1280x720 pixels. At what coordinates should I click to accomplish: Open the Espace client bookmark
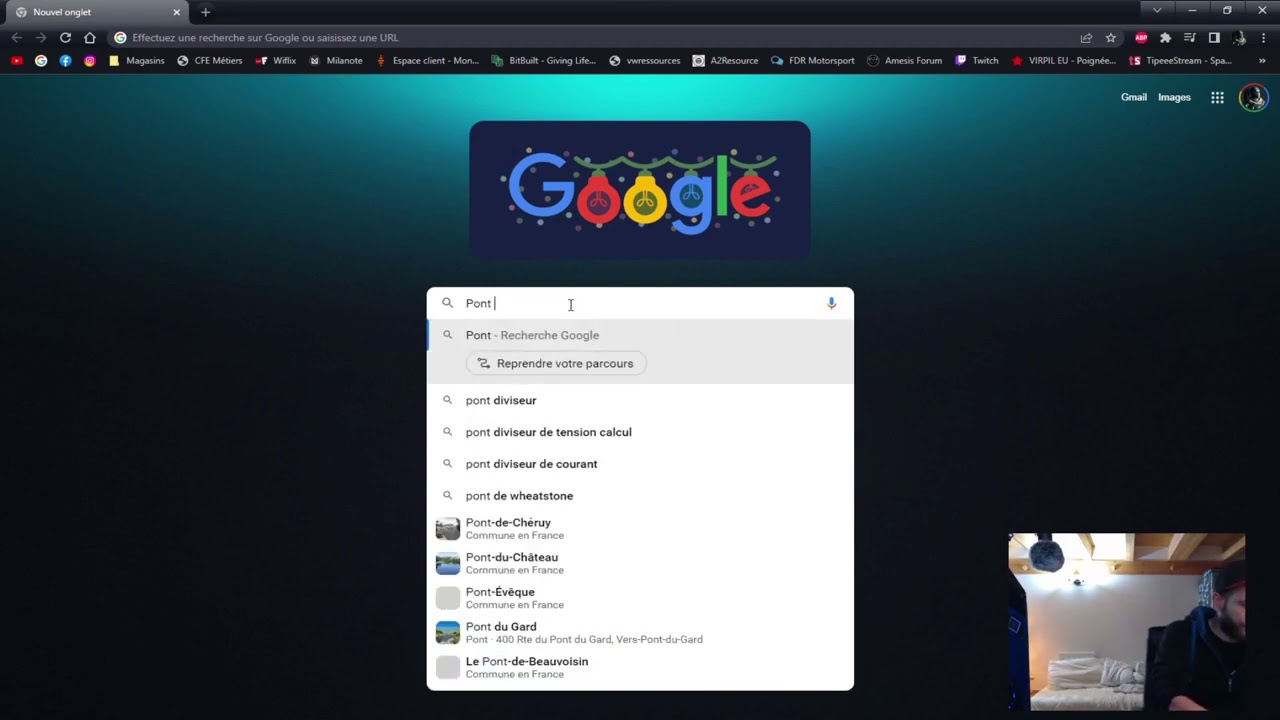coord(427,60)
